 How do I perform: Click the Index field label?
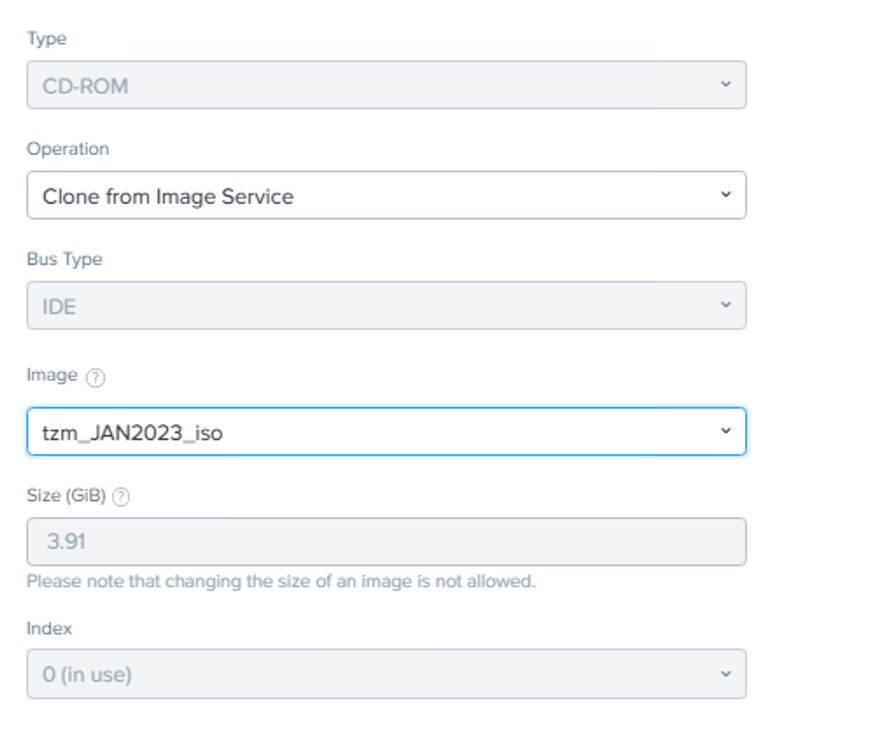(x=49, y=629)
